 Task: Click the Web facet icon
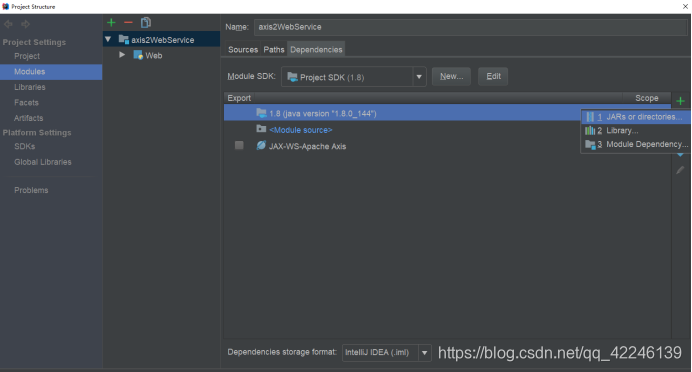(138, 55)
